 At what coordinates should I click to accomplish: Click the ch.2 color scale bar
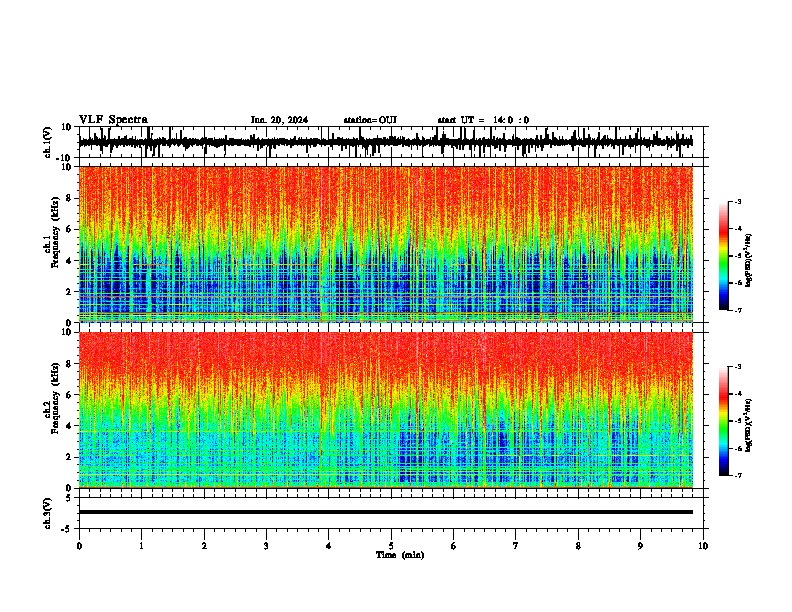coord(724,421)
